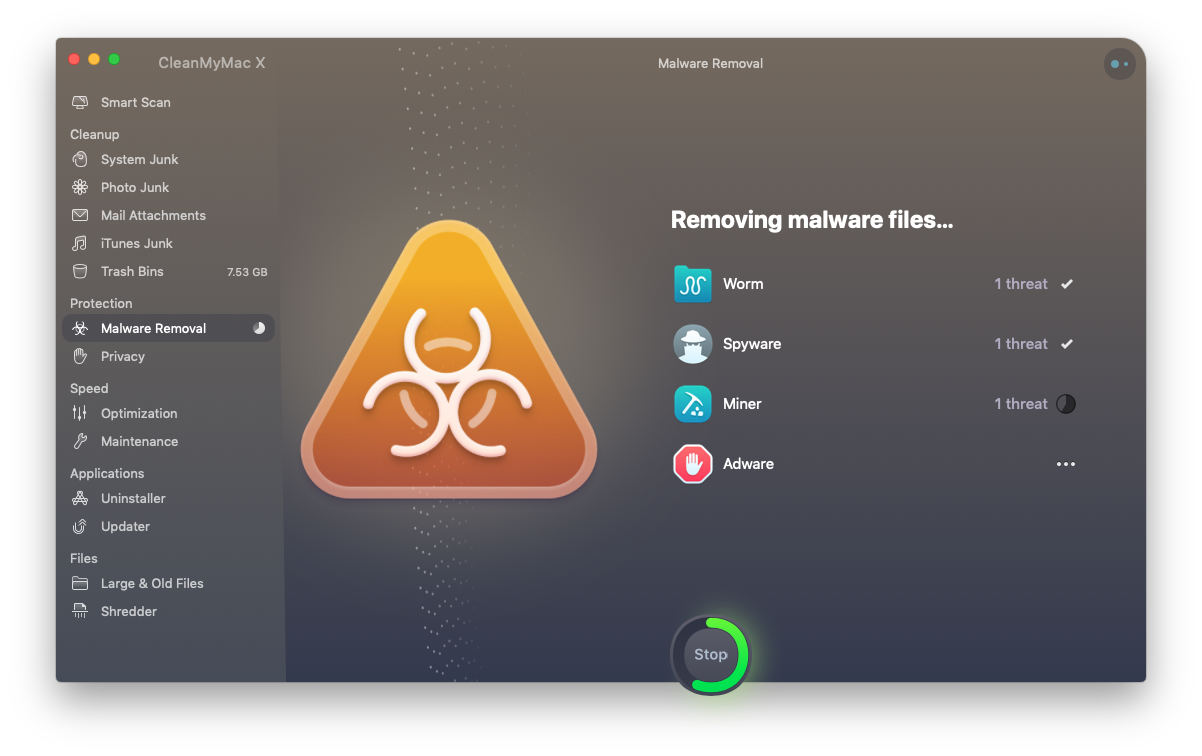Viewport: 1202px width, 756px height.
Task: Click the Worm threat category icon
Action: [x=693, y=284]
